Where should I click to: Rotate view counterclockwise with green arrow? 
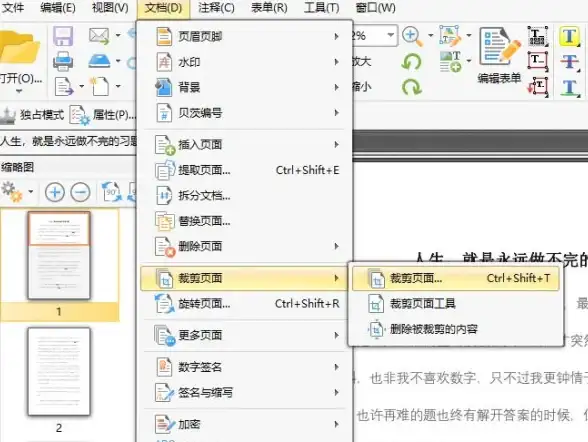tap(411, 61)
